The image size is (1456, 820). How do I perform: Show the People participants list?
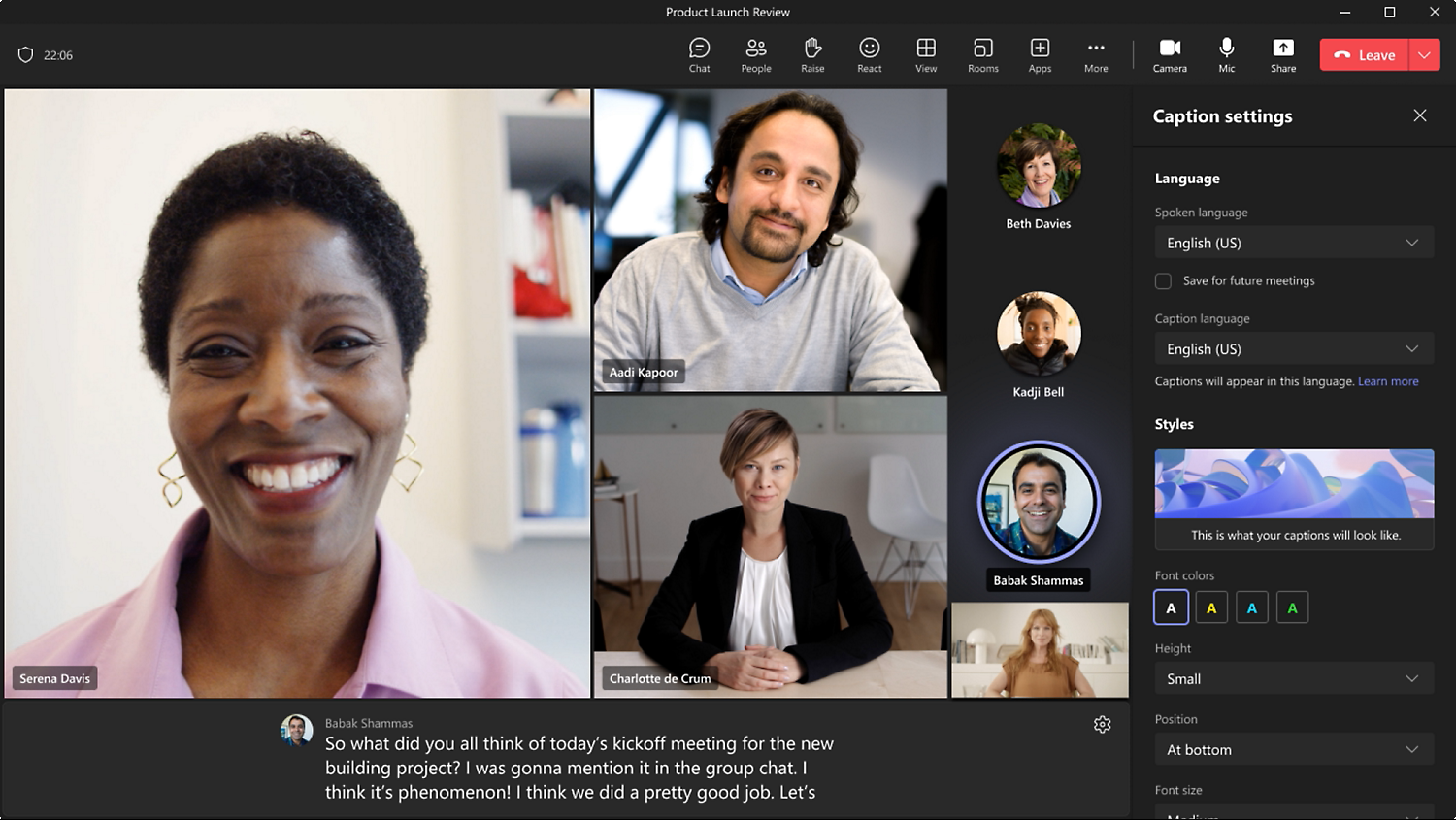click(755, 54)
